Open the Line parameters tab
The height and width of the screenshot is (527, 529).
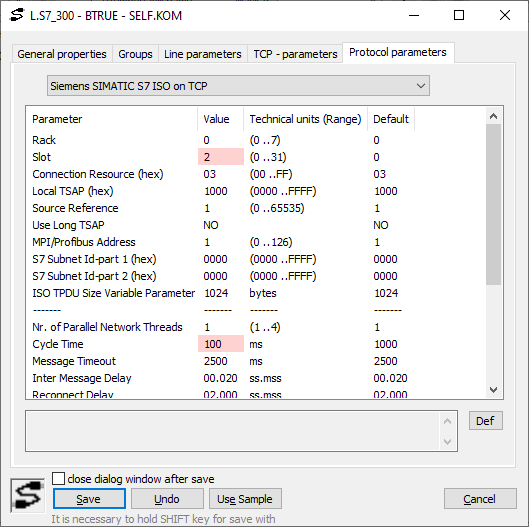(203, 54)
